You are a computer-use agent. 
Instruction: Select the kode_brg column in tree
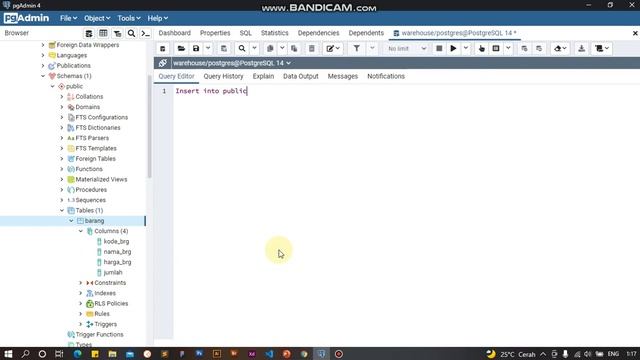(116, 242)
